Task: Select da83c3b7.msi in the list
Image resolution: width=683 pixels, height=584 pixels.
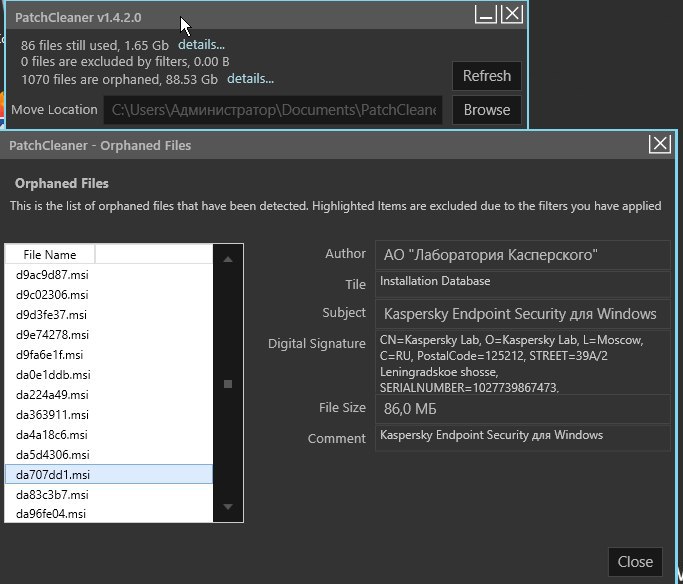Action: (x=108, y=495)
